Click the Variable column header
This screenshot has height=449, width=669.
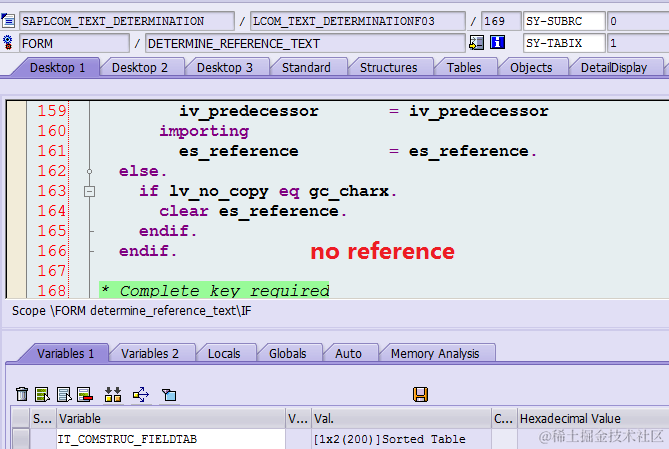point(171,418)
